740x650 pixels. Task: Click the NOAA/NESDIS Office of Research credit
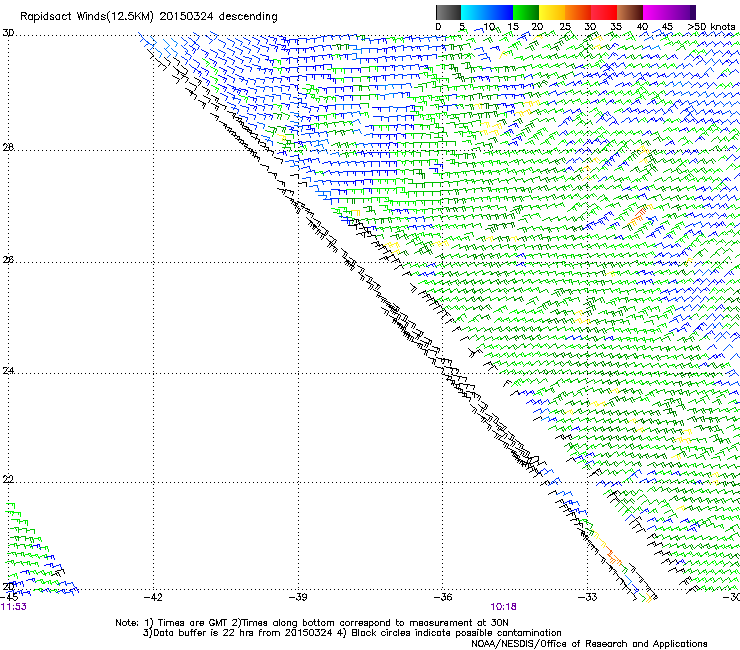coord(589,644)
